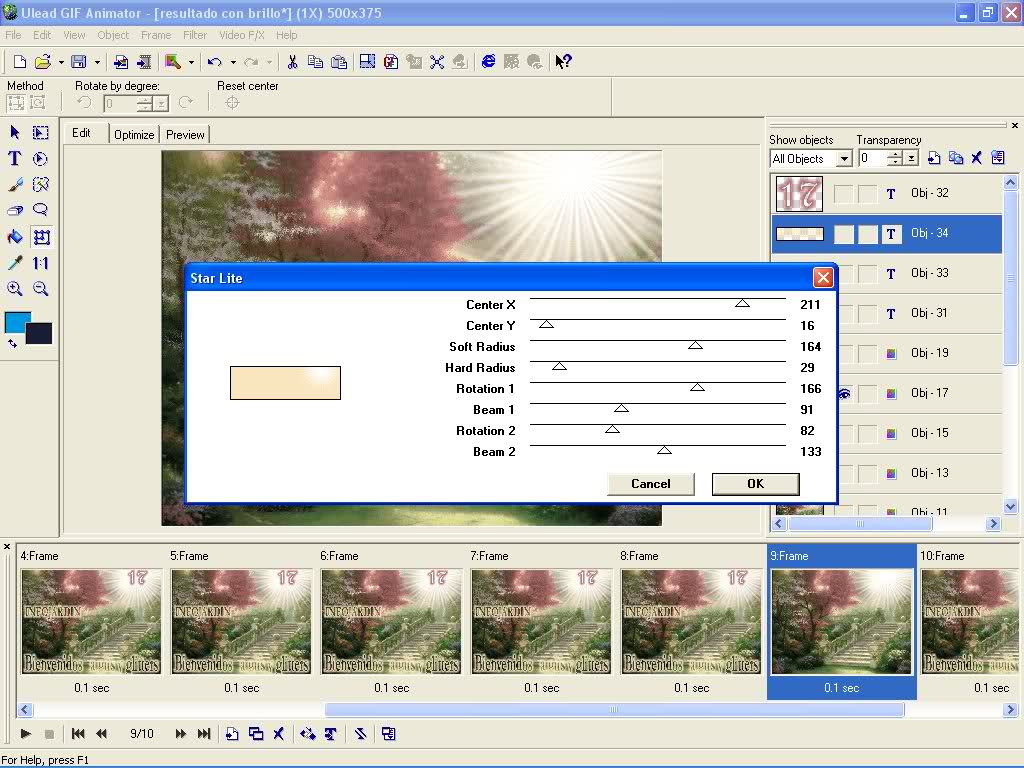1024x768 pixels.
Task: Select the Fill bucket tool
Action: pos(14,237)
